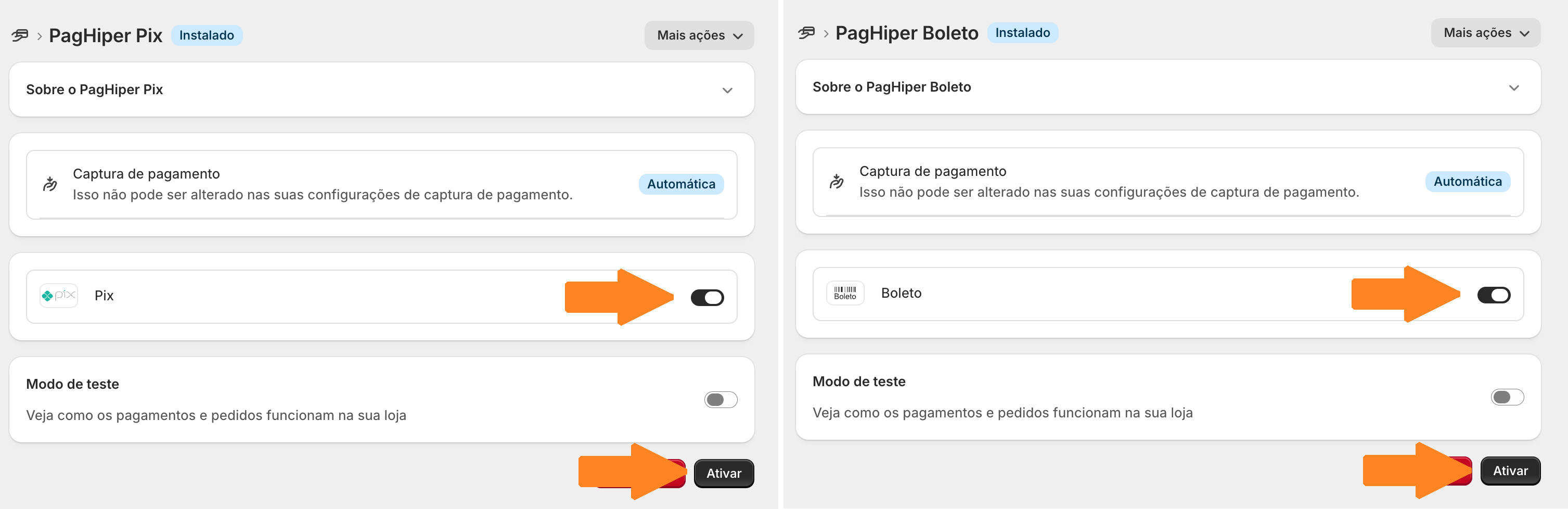Click payment capture icon in PagHiper Boleto panel
The width and height of the screenshot is (1568, 509).
click(837, 182)
